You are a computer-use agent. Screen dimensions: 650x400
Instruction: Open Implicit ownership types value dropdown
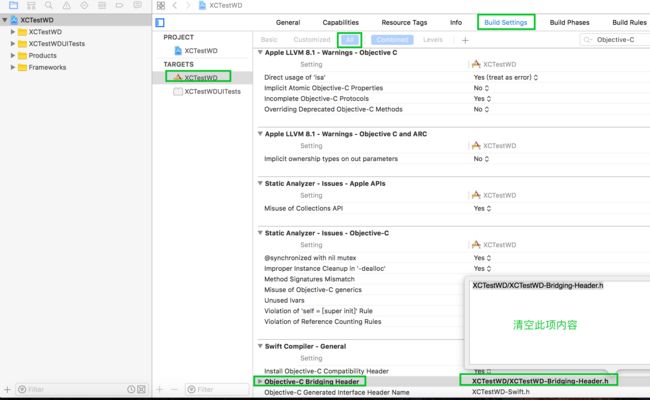(x=481, y=159)
